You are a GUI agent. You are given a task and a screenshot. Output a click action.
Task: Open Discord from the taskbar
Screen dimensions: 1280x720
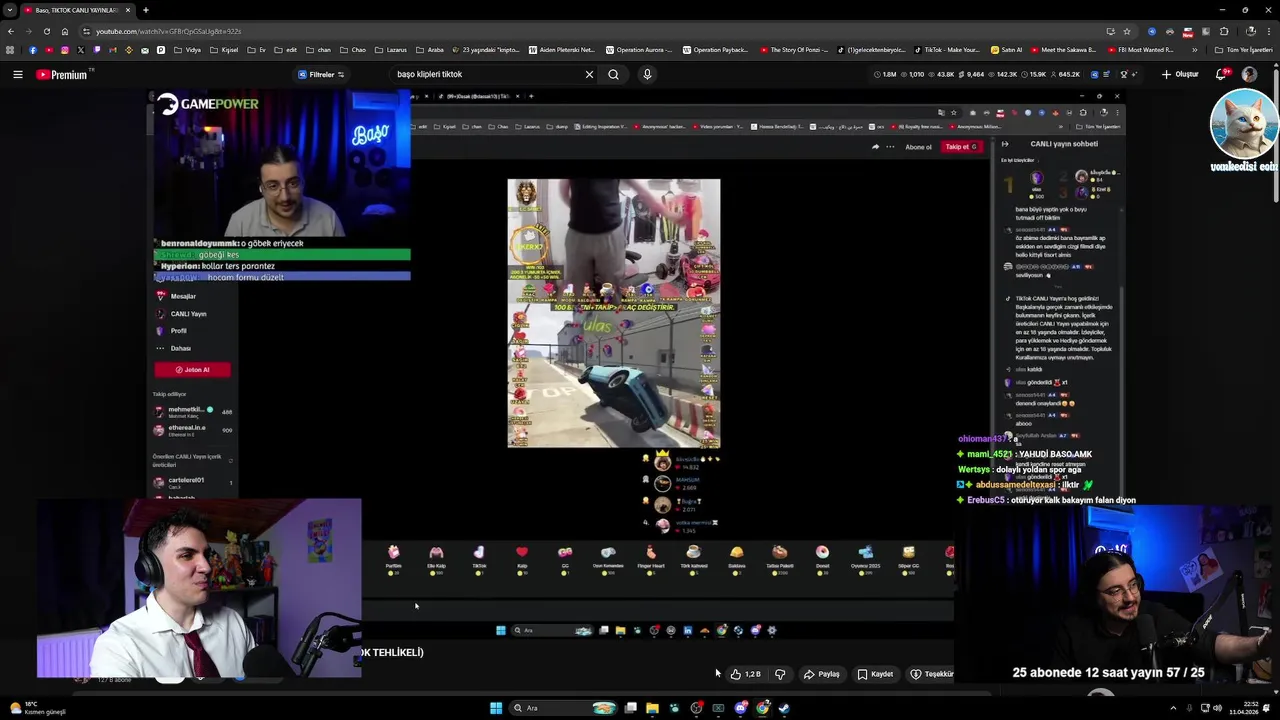tap(741, 708)
